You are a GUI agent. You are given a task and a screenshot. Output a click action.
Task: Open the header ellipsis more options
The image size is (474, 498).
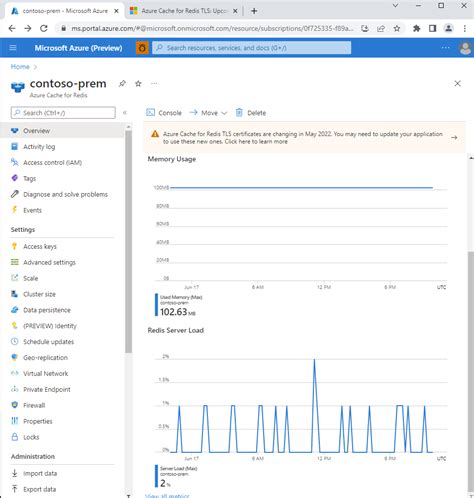pos(445,48)
